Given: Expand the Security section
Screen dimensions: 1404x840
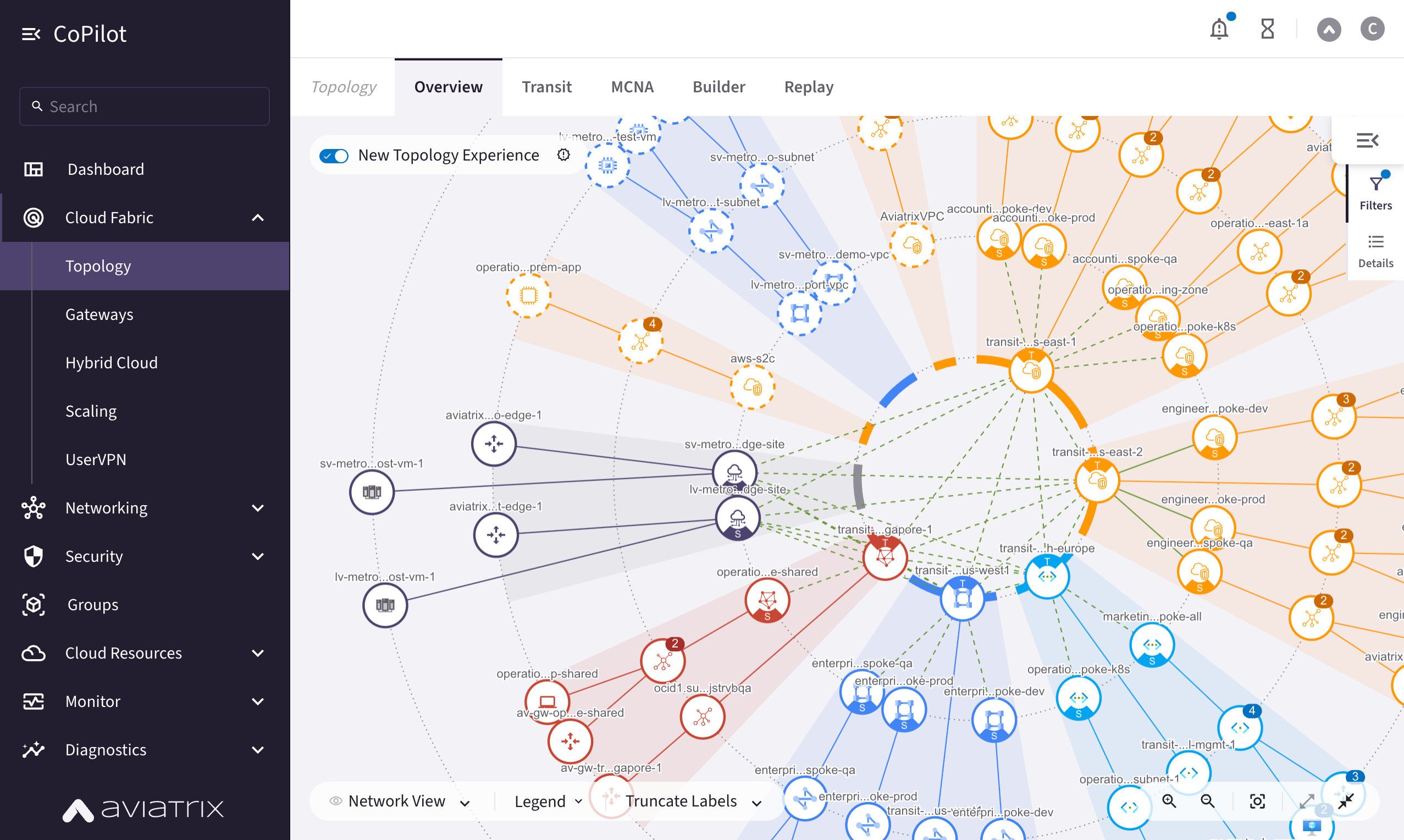Looking at the screenshot, I should [145, 556].
